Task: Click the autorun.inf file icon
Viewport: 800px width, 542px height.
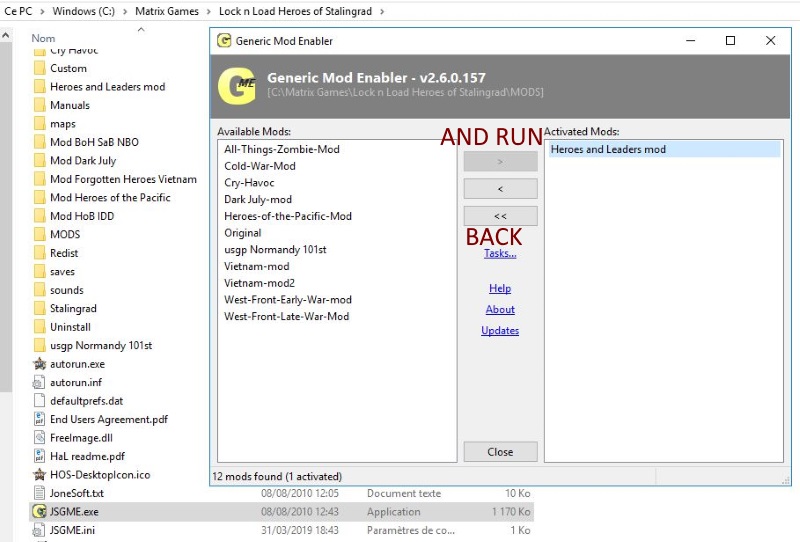Action: [39, 382]
